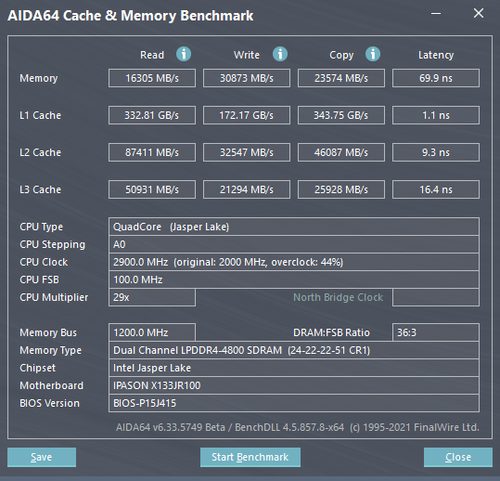The height and width of the screenshot is (481, 500).
Task: Click the Chipset Intel Jasper Lake field
Action: pos(294,368)
